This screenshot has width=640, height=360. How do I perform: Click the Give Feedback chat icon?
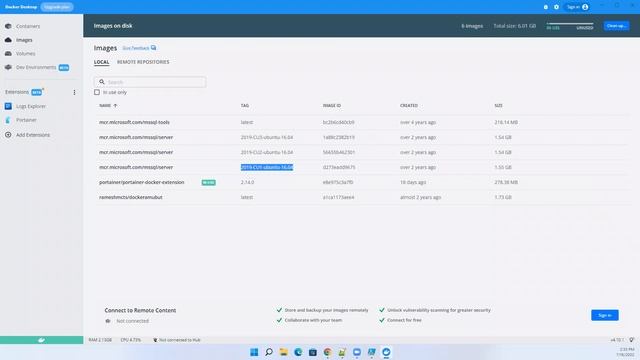point(153,48)
